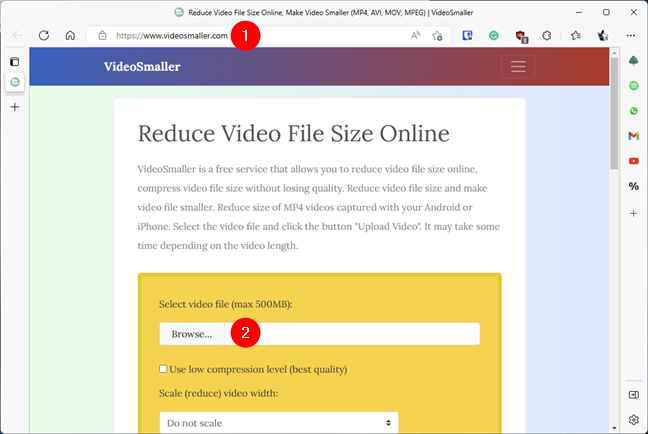Click the Reduce Video File Size Online heading
This screenshot has width=648, height=434.
click(293, 134)
